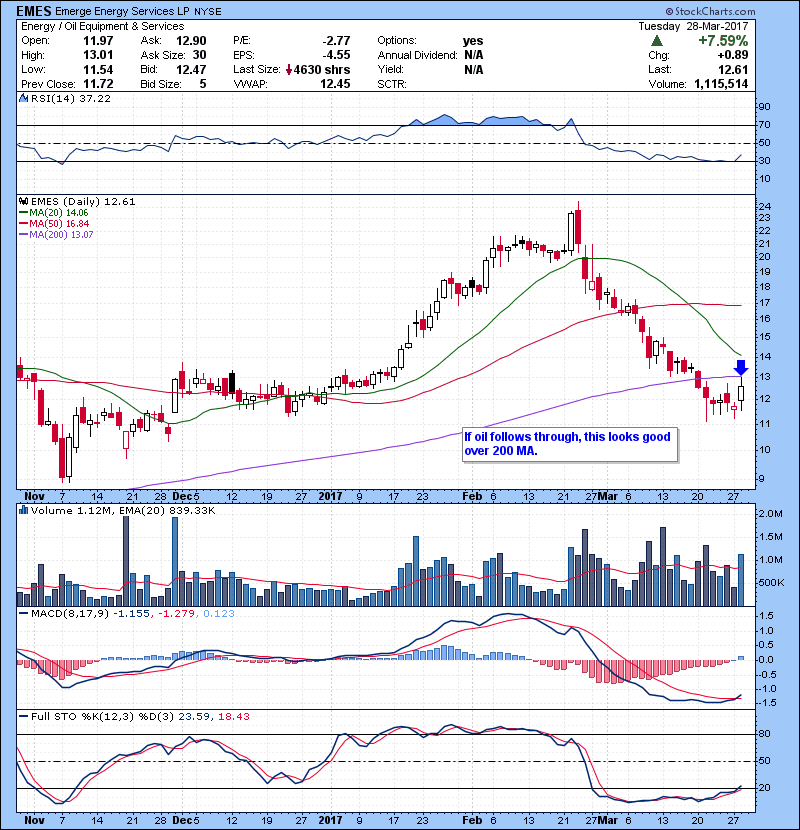Click the 2017 label on the price chart axis
Viewport: 800px width, 830px height.
tap(330, 497)
